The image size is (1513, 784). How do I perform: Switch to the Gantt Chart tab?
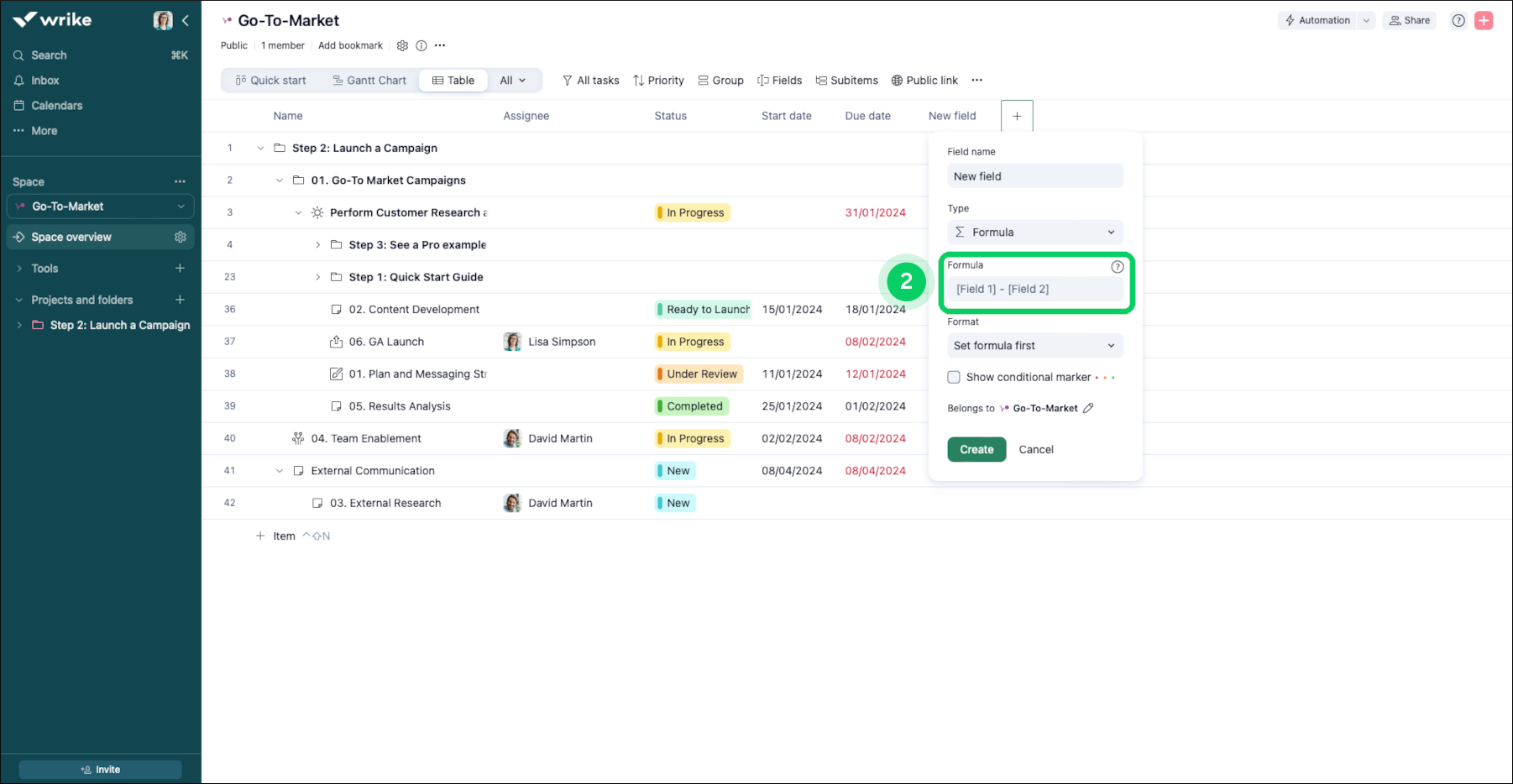point(369,81)
